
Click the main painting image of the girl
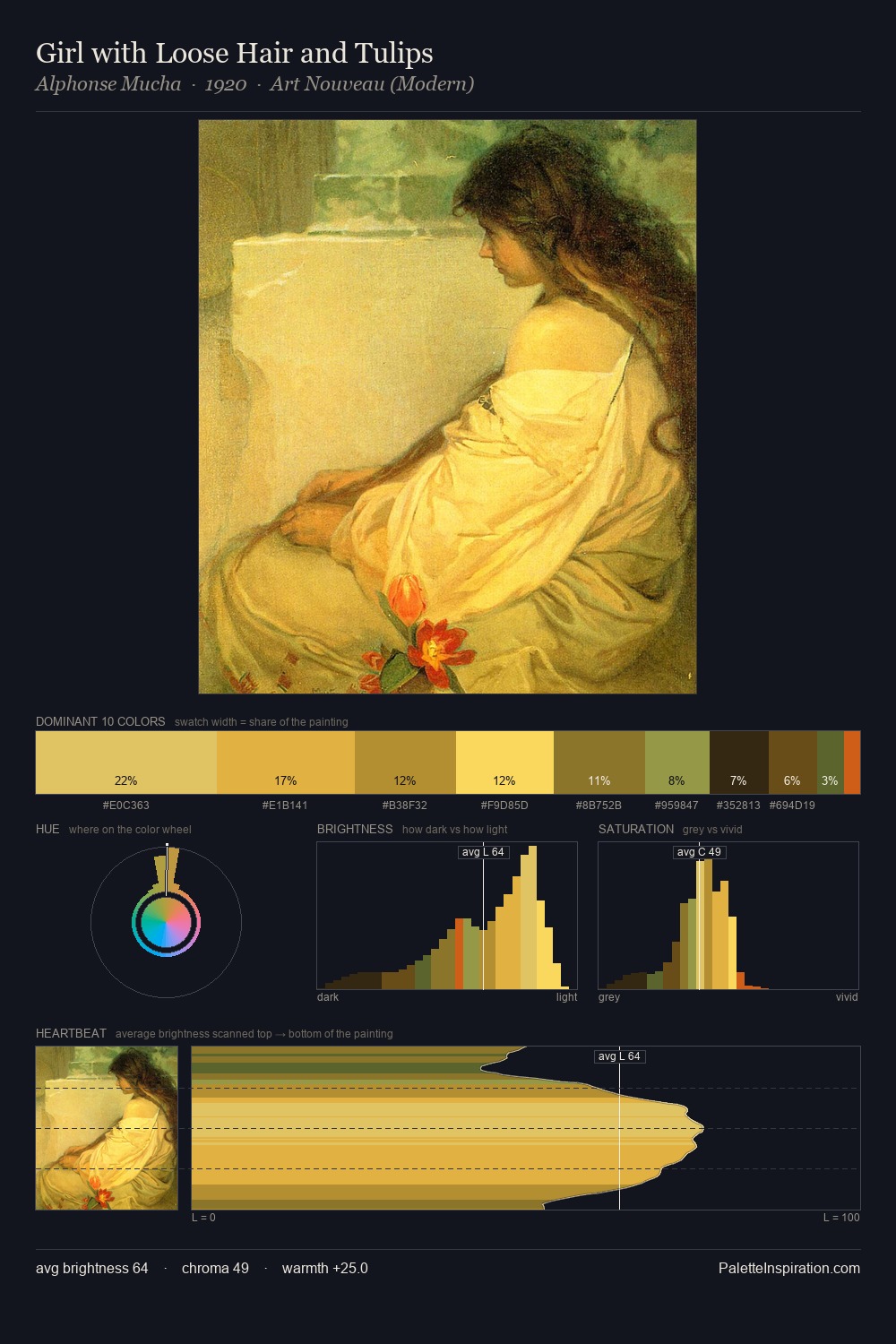[447, 407]
